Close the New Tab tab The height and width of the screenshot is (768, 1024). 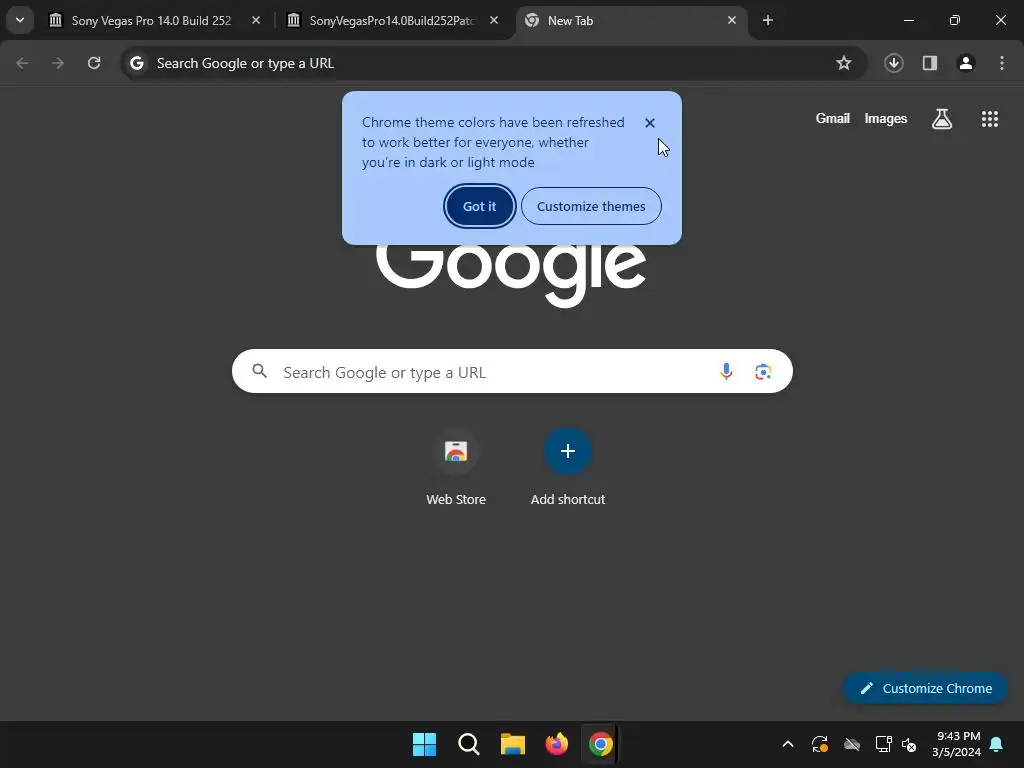click(x=731, y=20)
